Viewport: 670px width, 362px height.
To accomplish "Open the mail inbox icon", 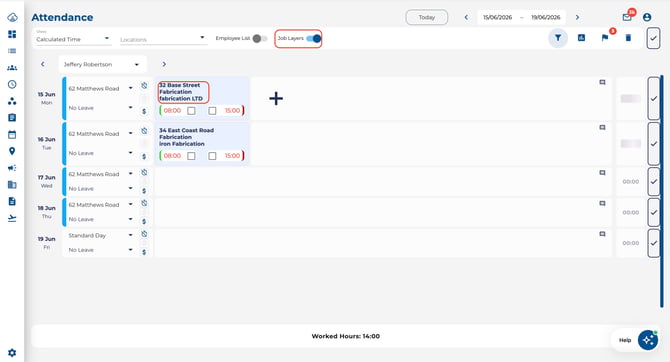I will coord(626,17).
